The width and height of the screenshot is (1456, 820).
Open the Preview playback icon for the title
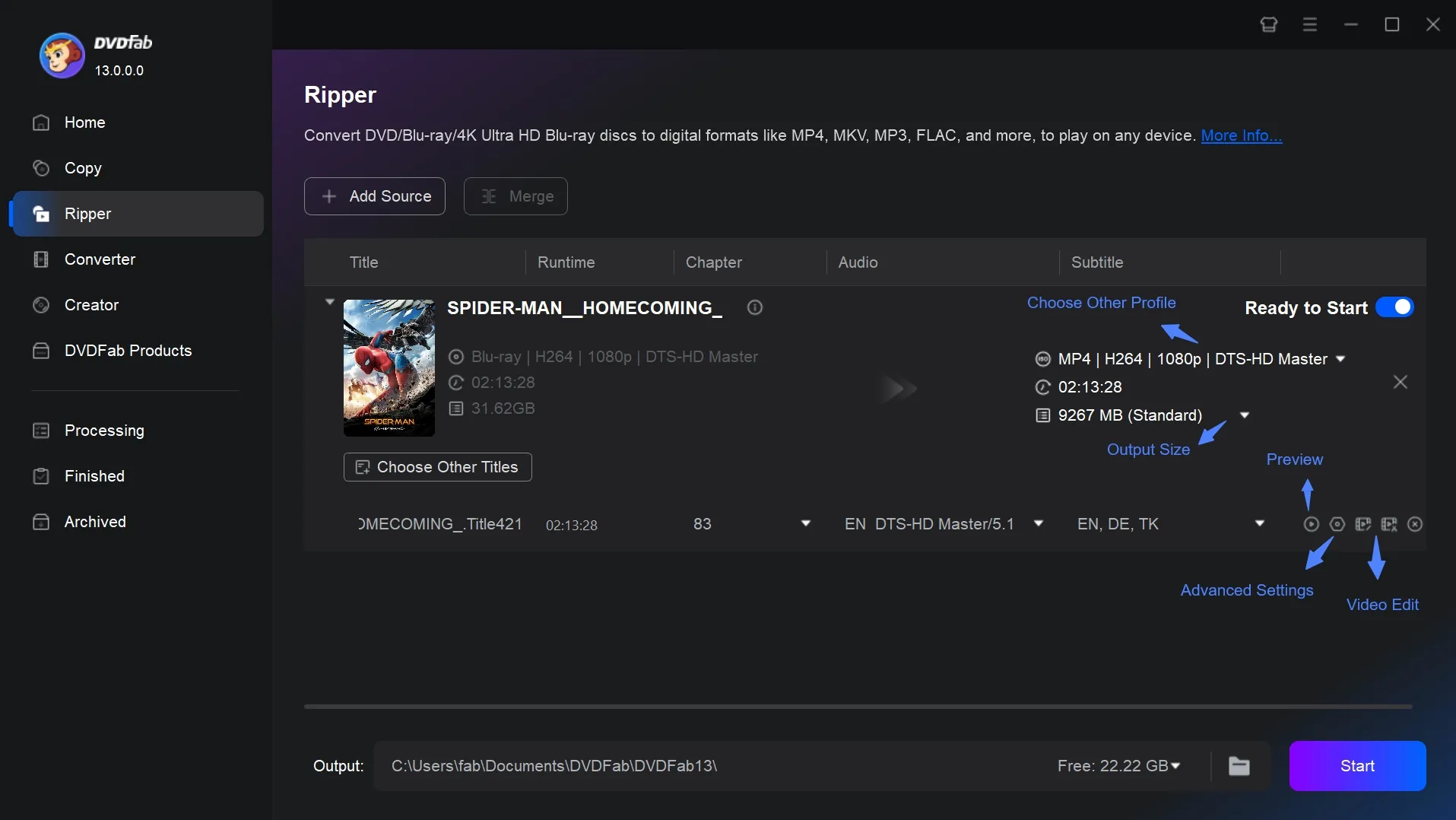pos(1311,524)
